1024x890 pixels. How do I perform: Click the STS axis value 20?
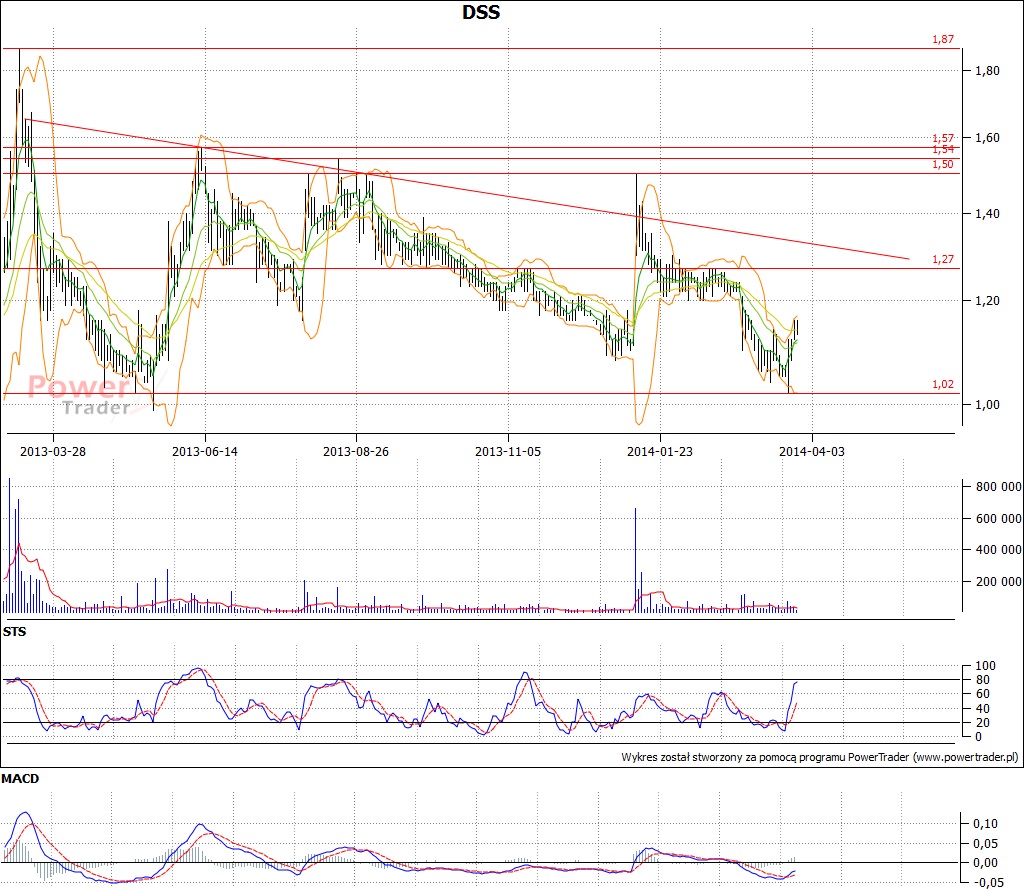pos(982,723)
